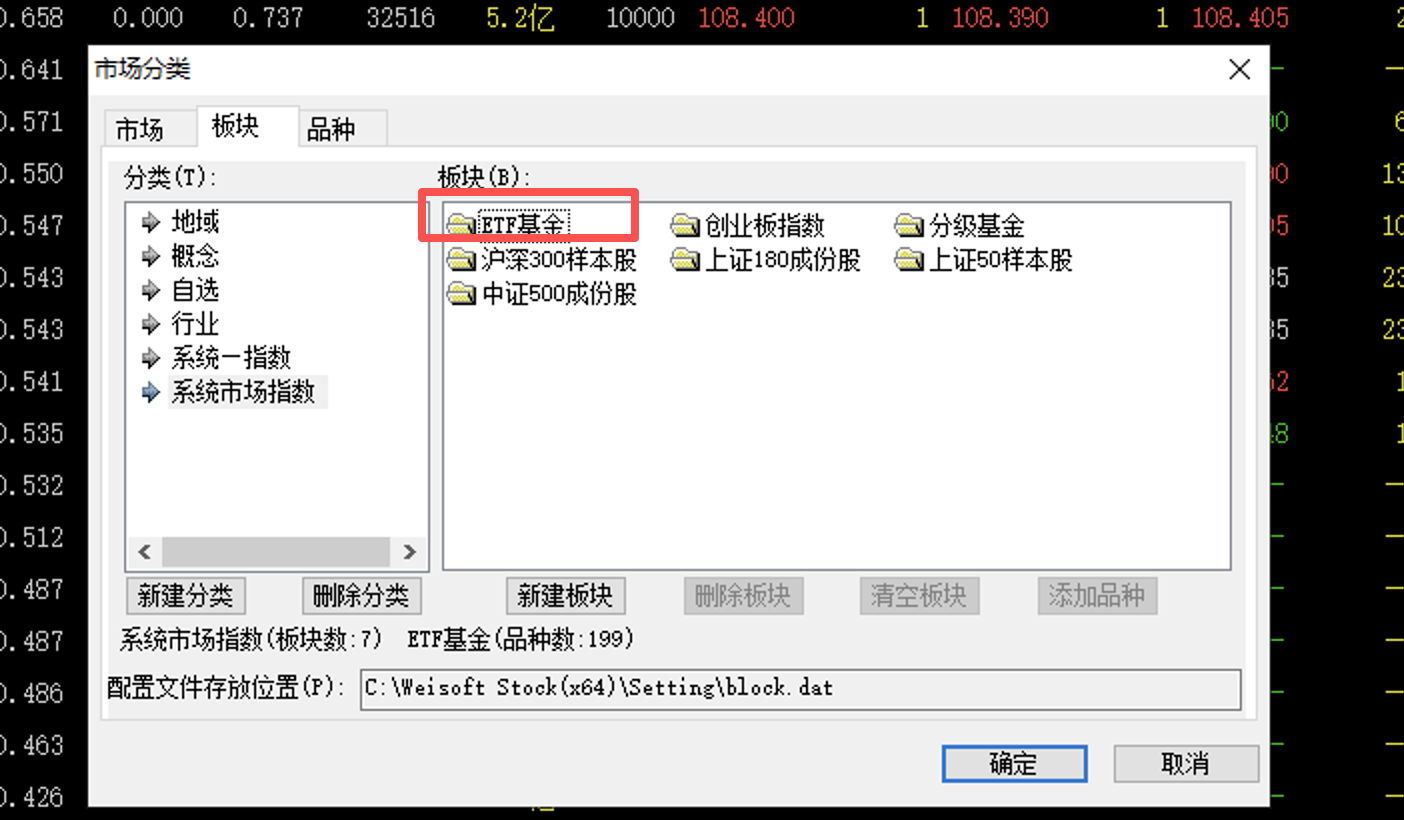Select the ETF基金 folder icon

[462, 225]
